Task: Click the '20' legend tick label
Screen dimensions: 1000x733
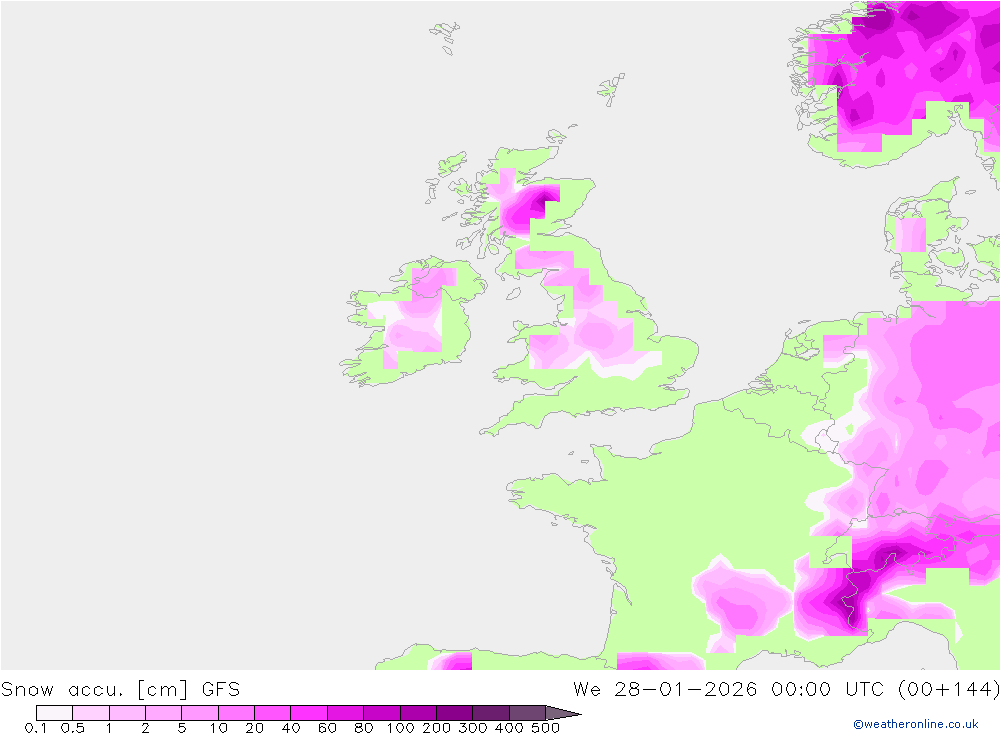Action: (x=254, y=728)
